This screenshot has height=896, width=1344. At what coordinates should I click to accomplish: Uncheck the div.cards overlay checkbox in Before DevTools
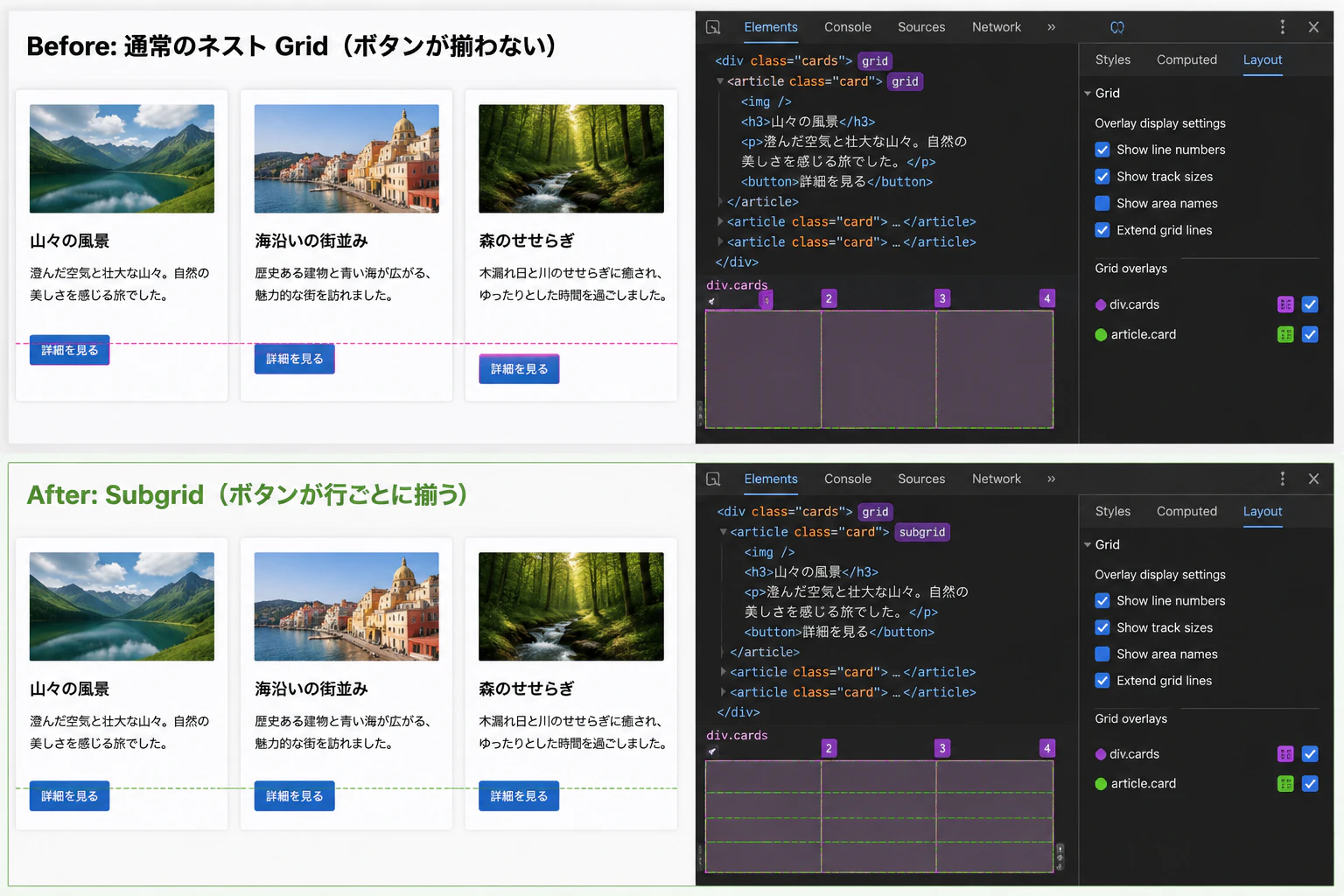click(1310, 304)
